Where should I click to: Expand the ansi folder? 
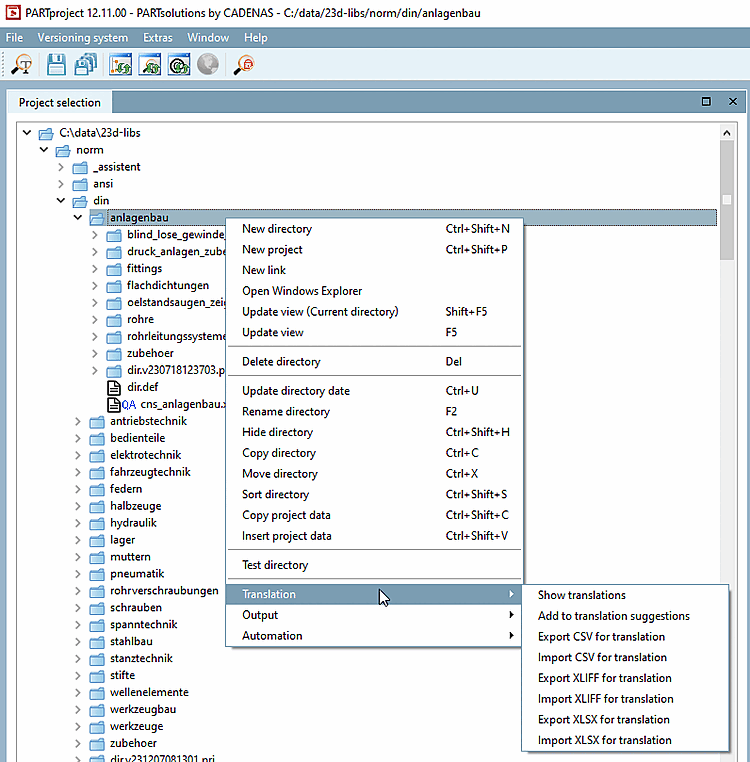point(61,184)
